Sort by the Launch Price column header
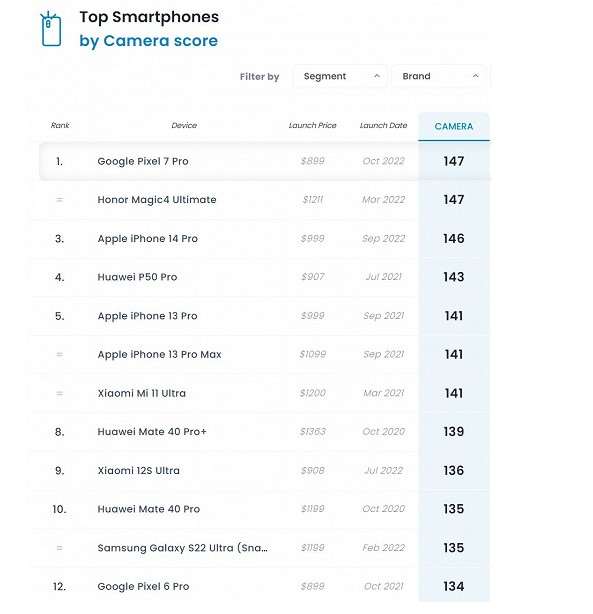Screen dimensions: 593x614 [x=313, y=125]
